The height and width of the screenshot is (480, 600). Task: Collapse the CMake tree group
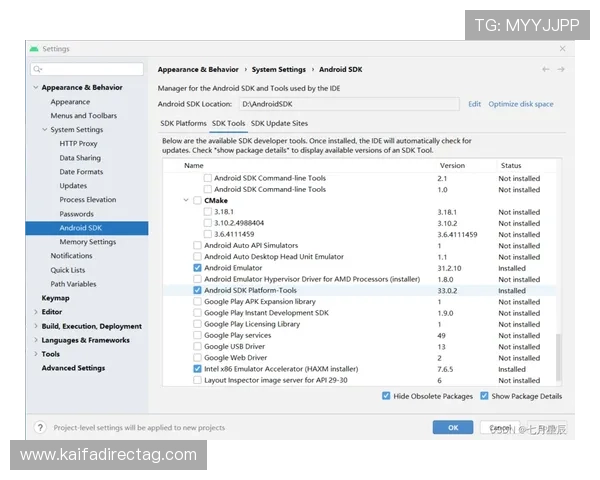[x=185, y=200]
